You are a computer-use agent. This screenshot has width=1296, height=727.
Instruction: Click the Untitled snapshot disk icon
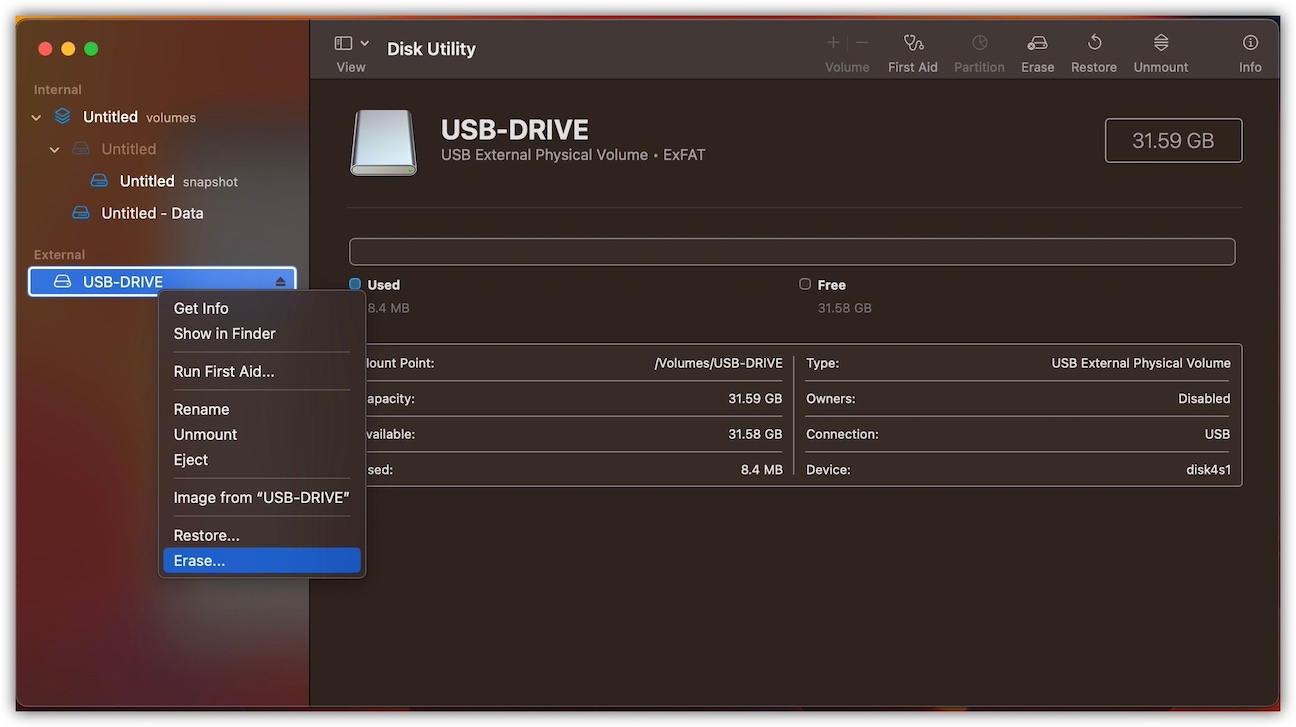[x=99, y=181]
